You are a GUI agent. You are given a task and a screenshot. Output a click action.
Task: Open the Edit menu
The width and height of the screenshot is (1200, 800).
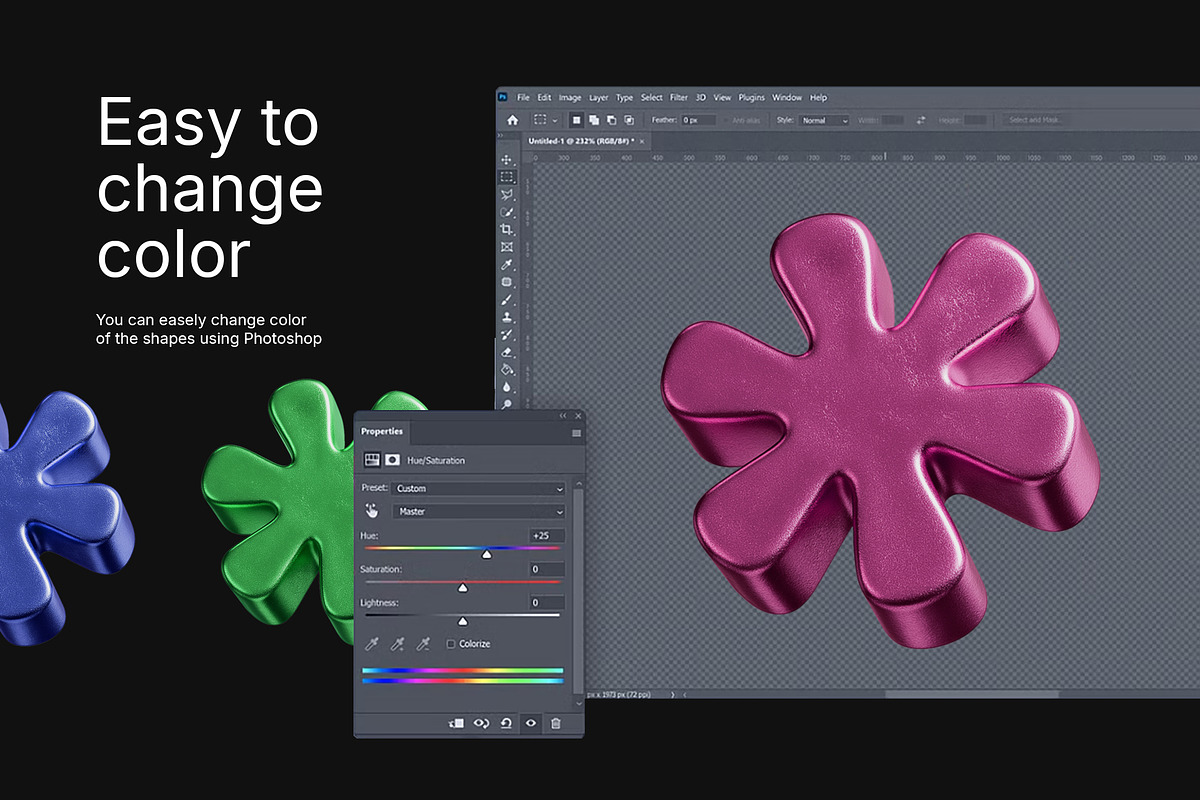click(544, 98)
